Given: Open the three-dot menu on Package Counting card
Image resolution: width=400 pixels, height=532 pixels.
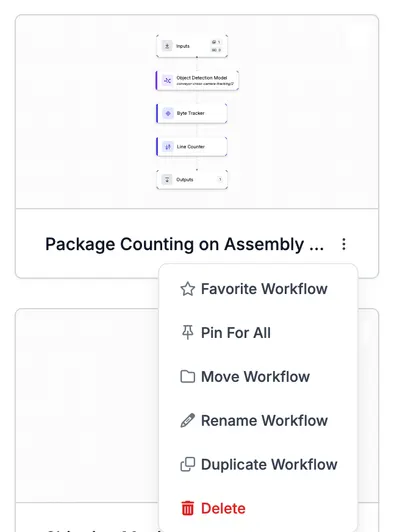Looking at the screenshot, I should coord(344,244).
